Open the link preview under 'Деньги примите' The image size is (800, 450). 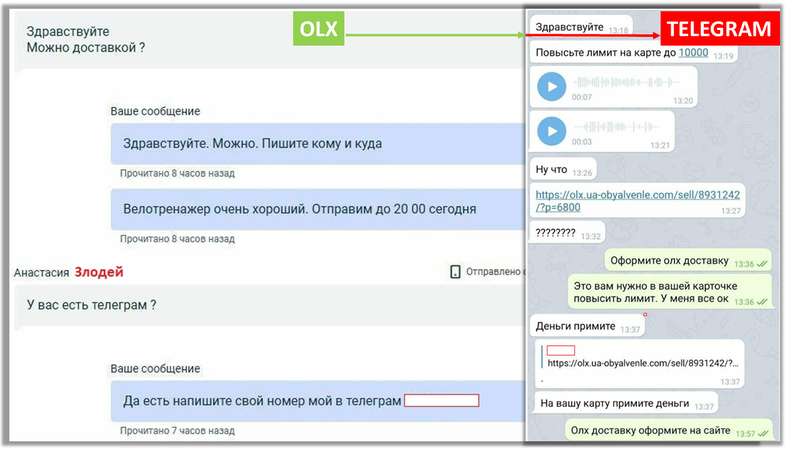pos(639,363)
